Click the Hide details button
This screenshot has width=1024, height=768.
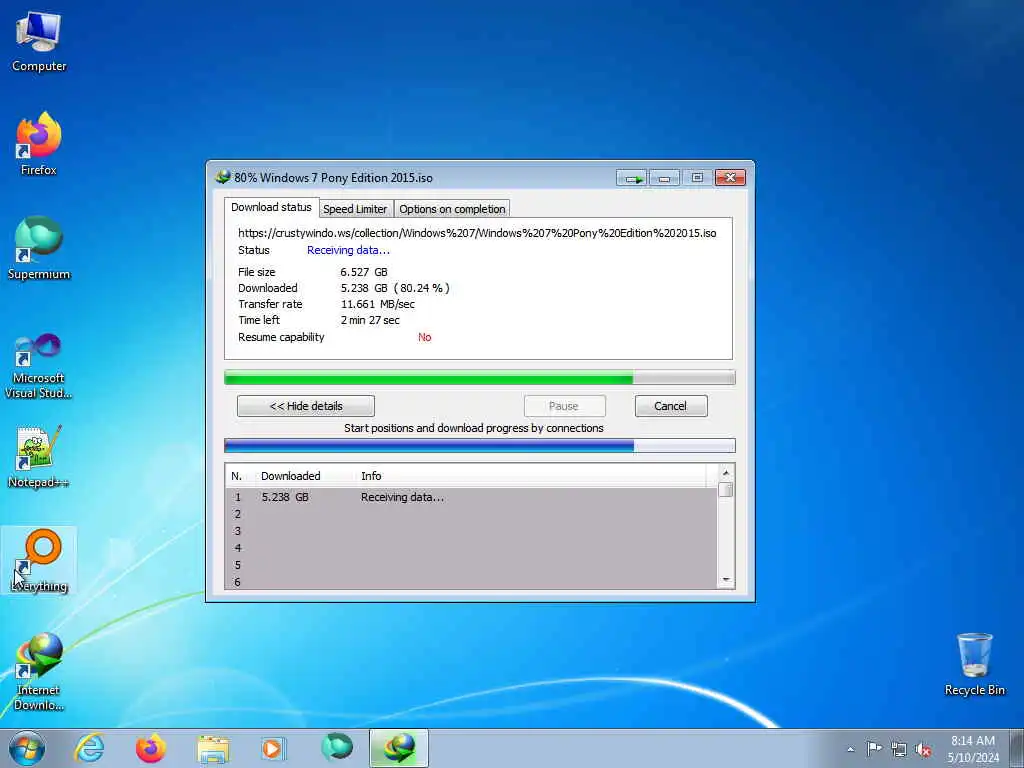[x=306, y=406]
